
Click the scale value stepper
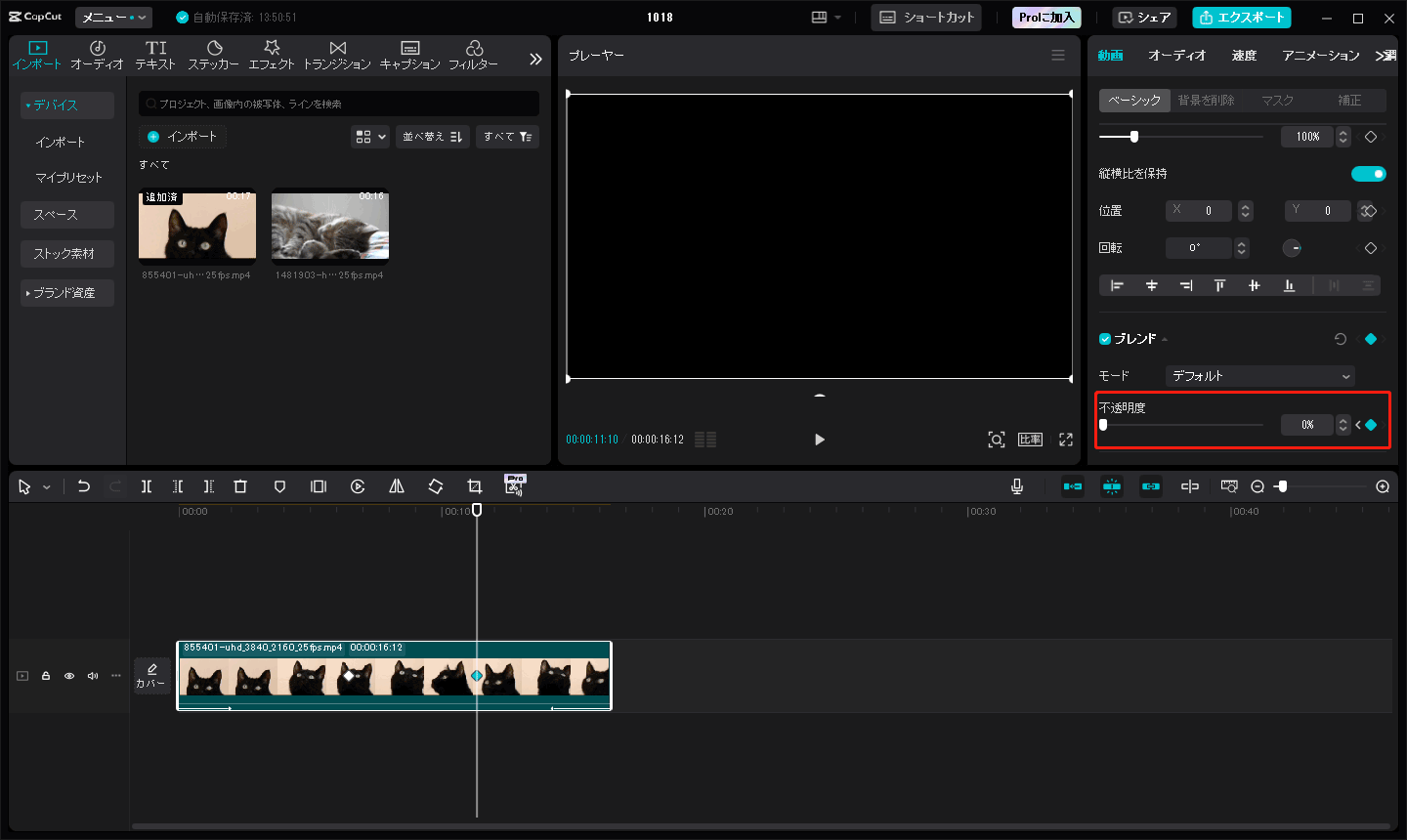[x=1343, y=137]
